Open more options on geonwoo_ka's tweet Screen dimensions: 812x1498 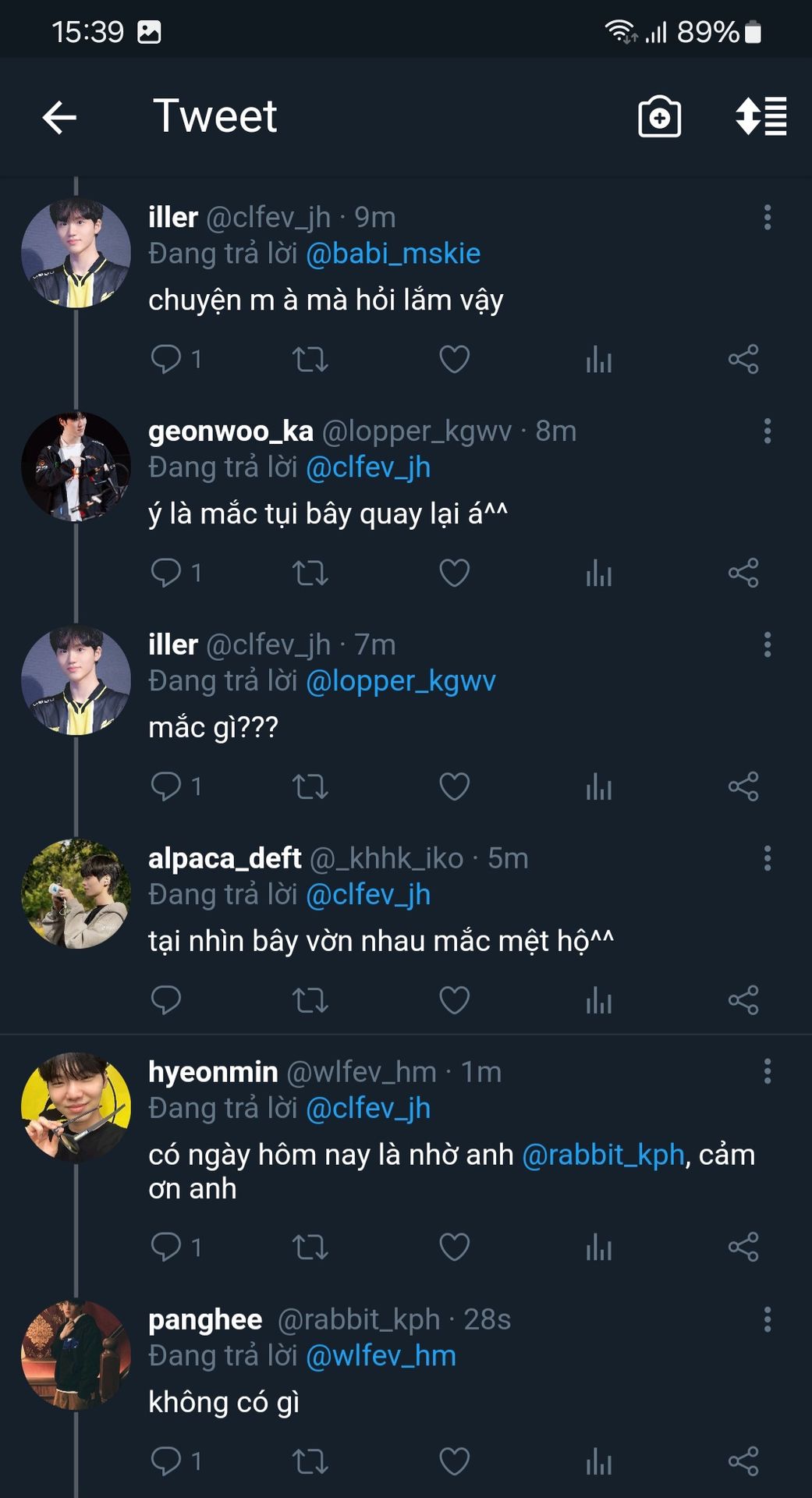pos(768,431)
